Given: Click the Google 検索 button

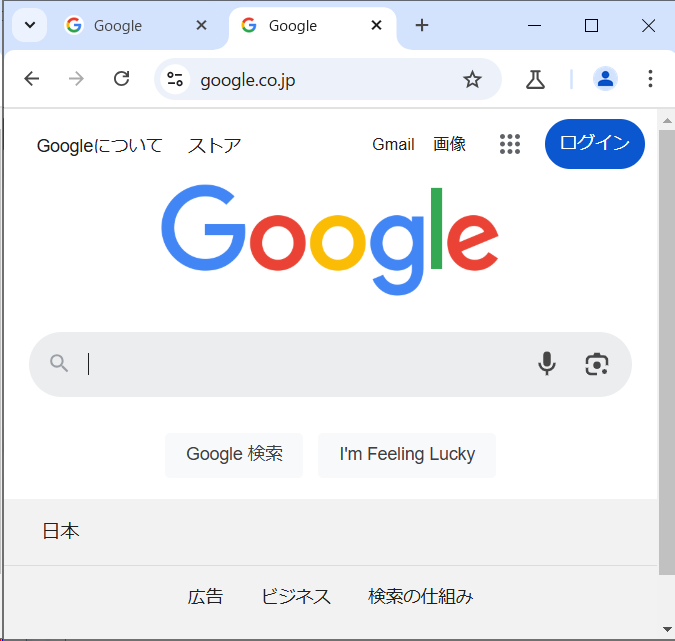Looking at the screenshot, I should tap(234, 455).
